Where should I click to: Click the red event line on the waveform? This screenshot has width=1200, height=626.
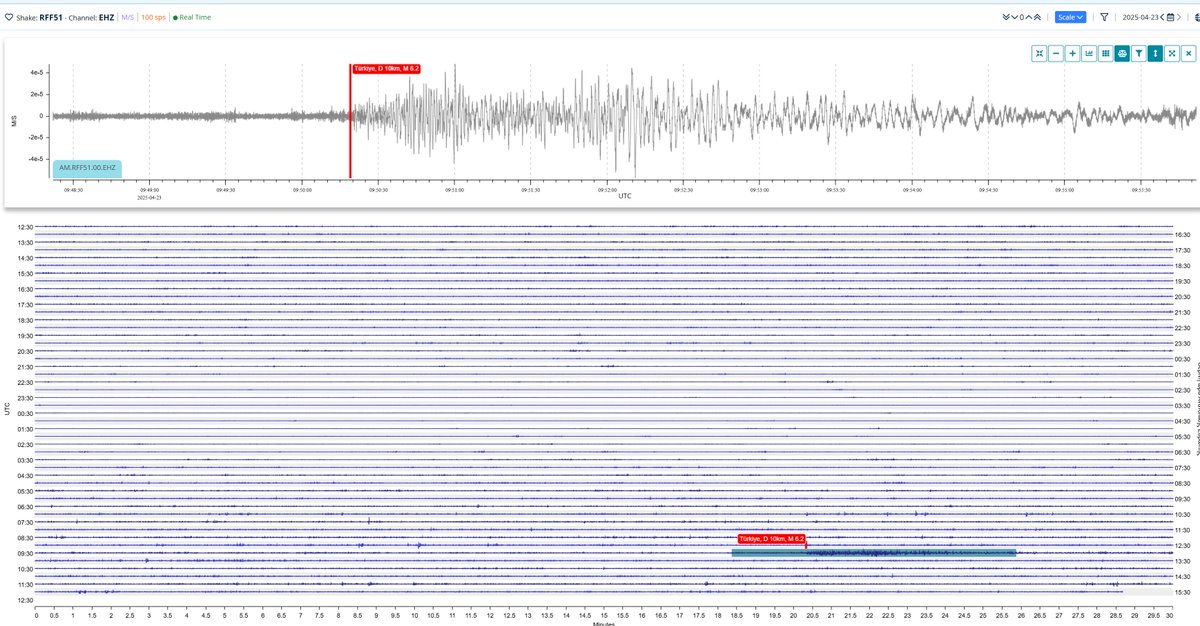click(x=351, y=120)
